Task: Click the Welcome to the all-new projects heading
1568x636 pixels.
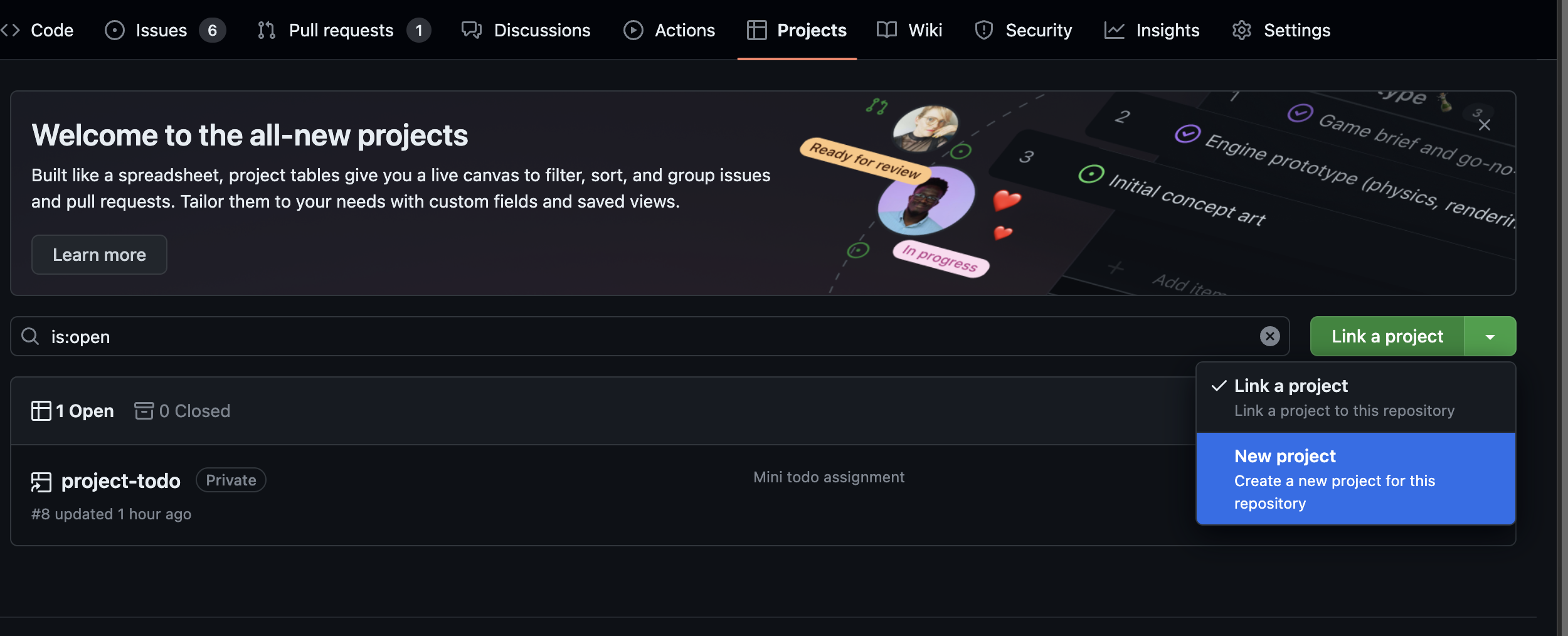Action: click(250, 135)
